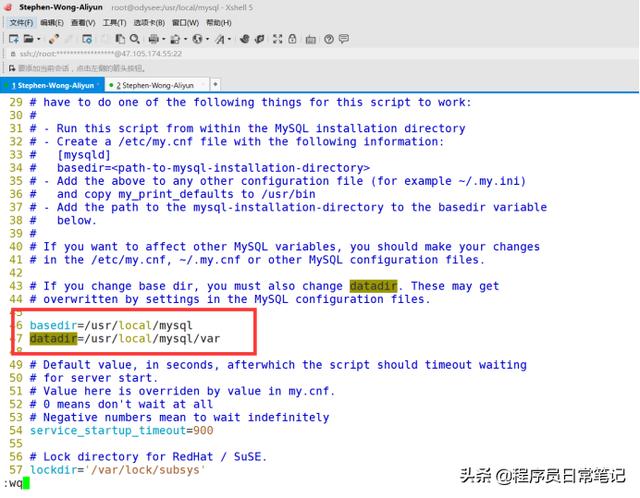Screen dimensions: 640x498
Task: Open the session Properties icon
Action: pyautogui.click(x=87, y=39)
